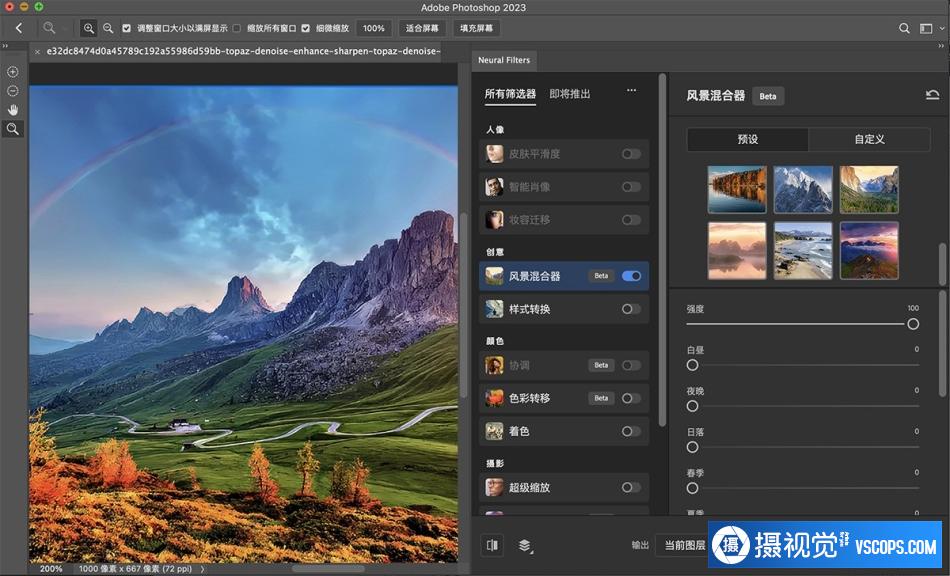Click the 适合屏幕 button
The width and height of the screenshot is (950, 576).
tap(422, 28)
